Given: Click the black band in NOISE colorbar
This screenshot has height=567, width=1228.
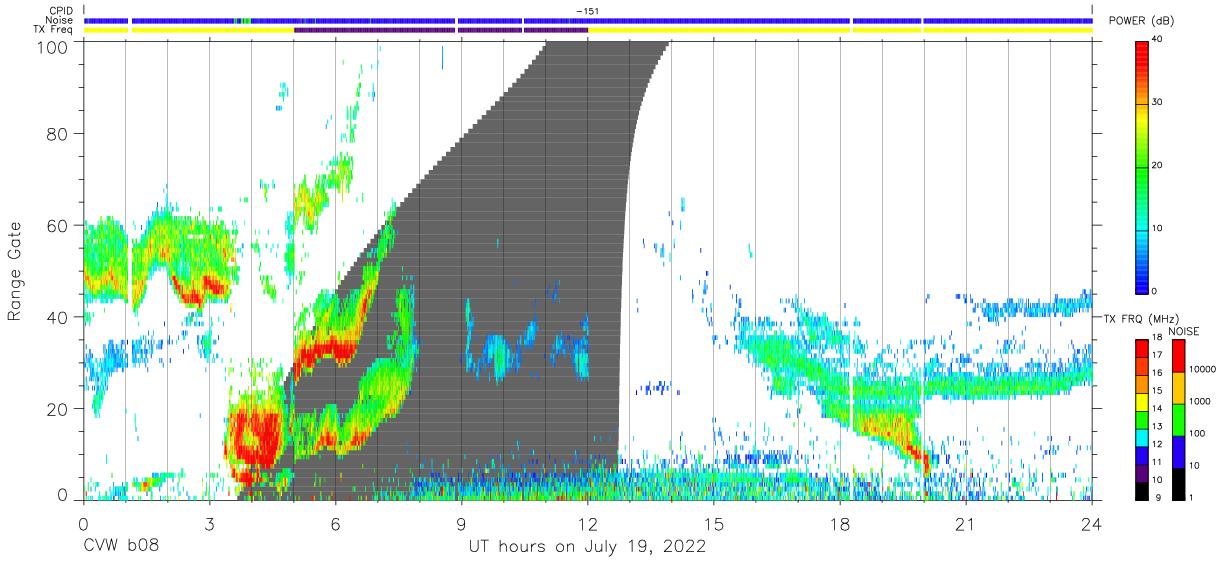Looking at the screenshot, I should click(x=1177, y=483).
